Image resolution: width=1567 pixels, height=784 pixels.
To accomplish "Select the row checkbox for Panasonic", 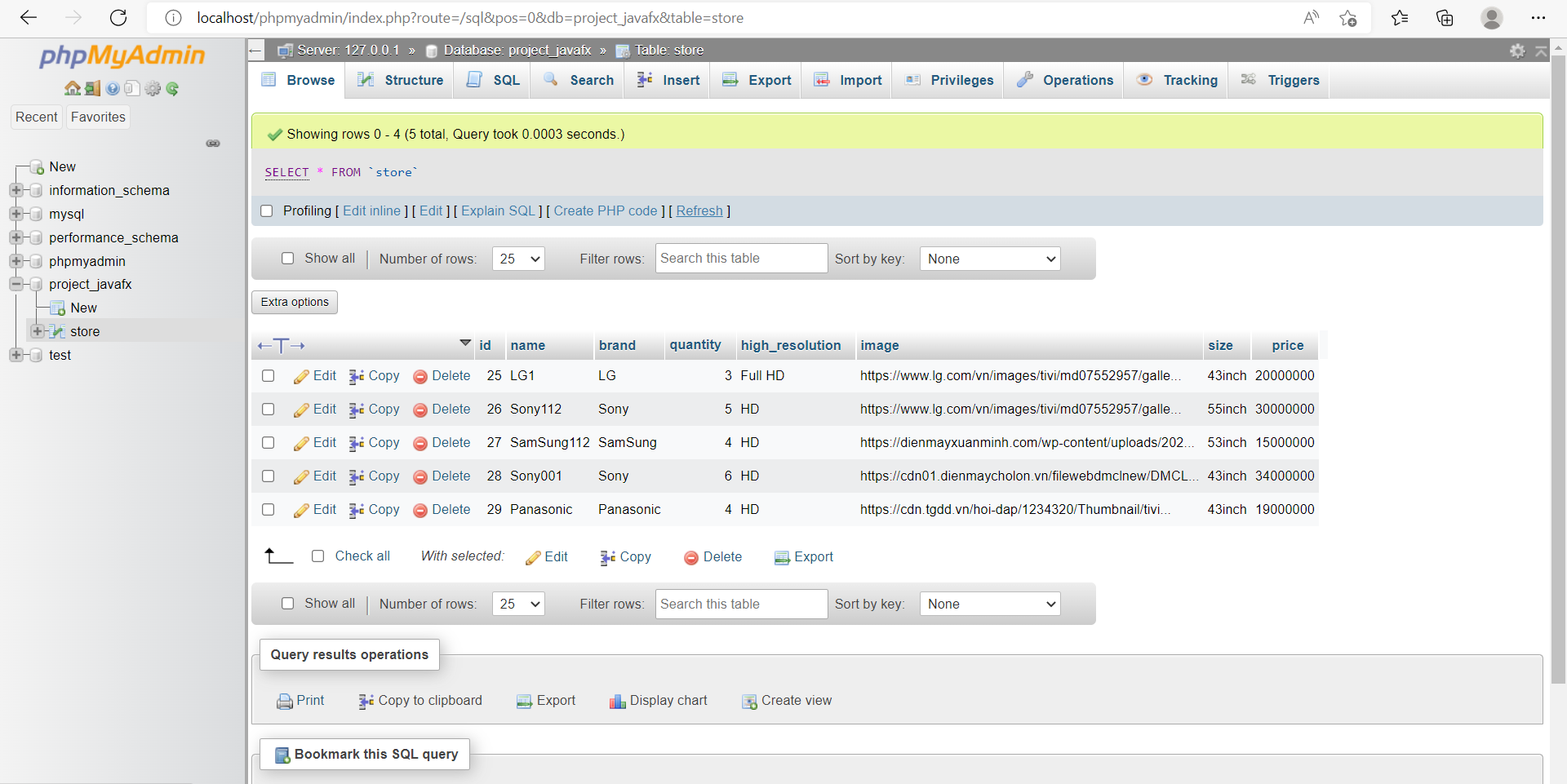I will pos(268,510).
